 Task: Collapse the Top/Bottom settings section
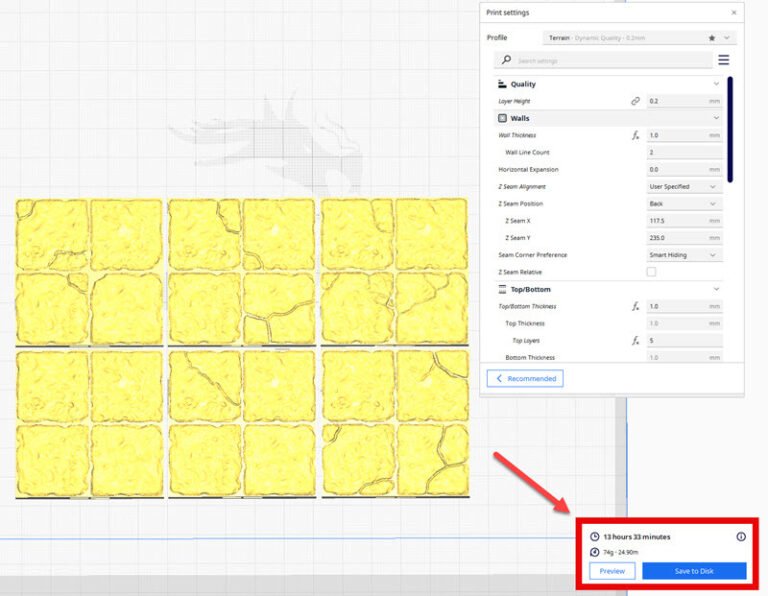point(716,289)
